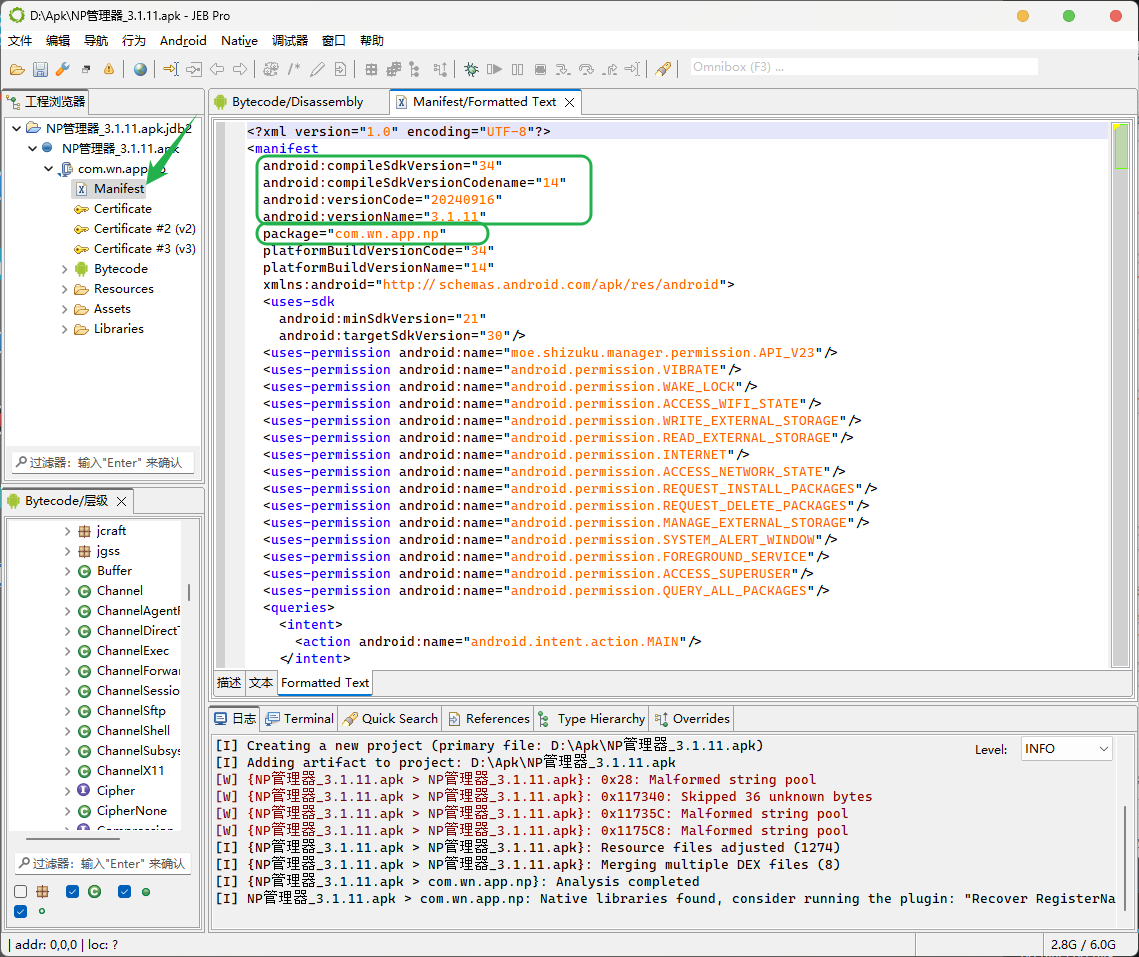Click the yellow warning notifications icon

[109, 69]
